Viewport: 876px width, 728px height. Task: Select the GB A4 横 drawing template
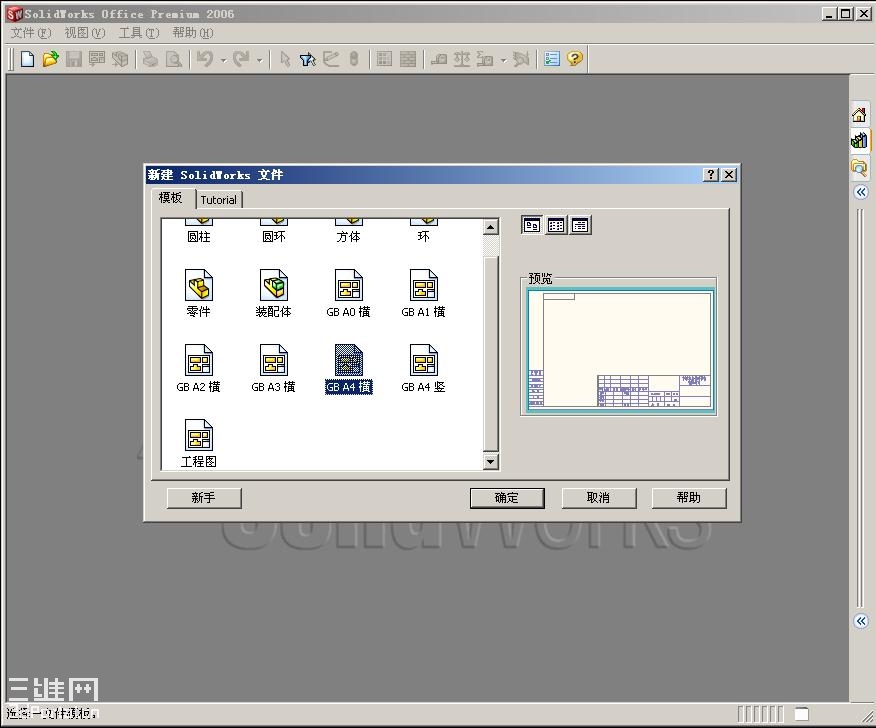(x=348, y=368)
